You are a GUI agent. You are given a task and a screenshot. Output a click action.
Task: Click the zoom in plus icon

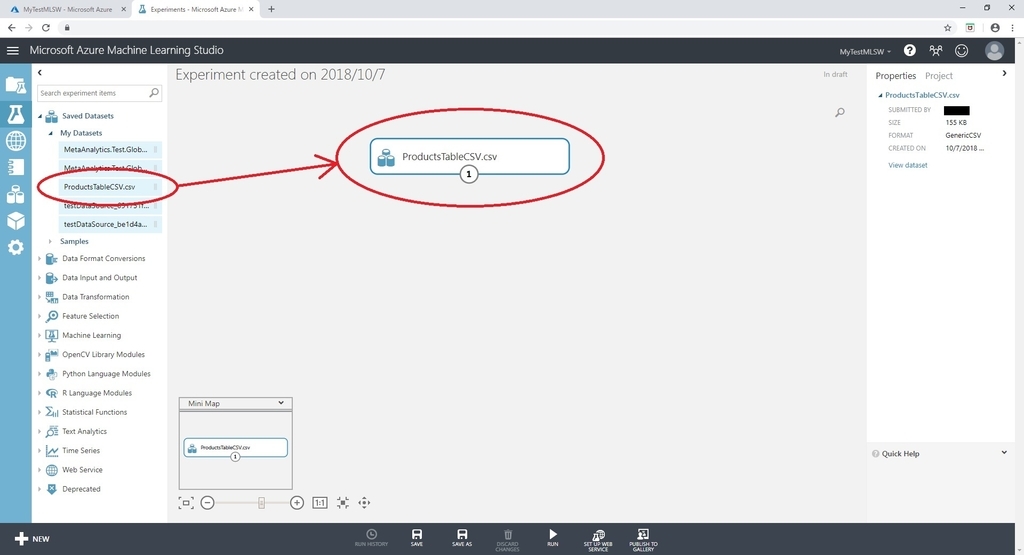click(x=296, y=503)
